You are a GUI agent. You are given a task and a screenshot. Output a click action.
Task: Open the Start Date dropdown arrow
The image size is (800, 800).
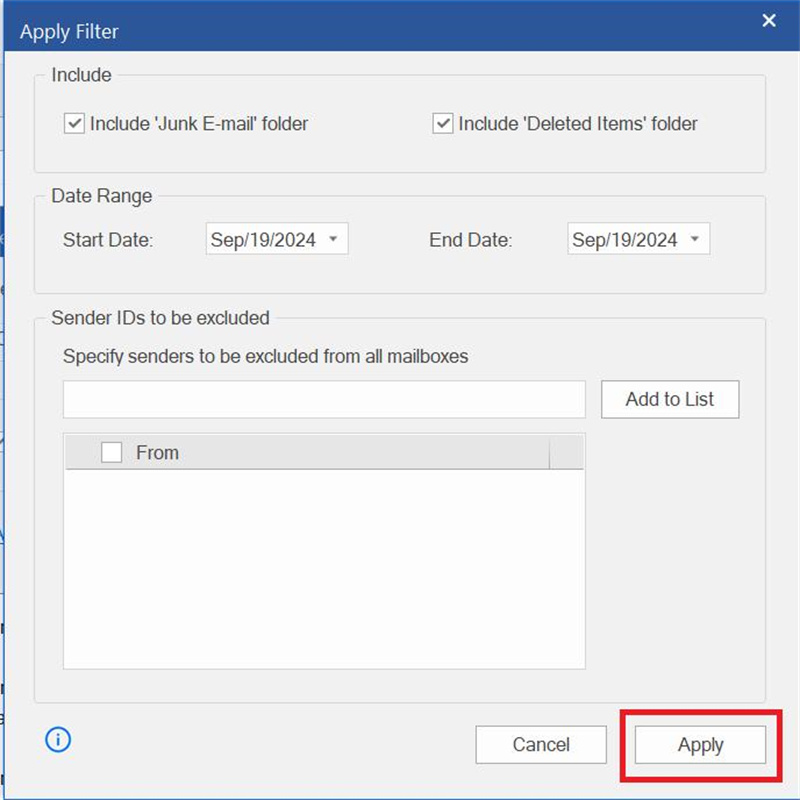[333, 239]
